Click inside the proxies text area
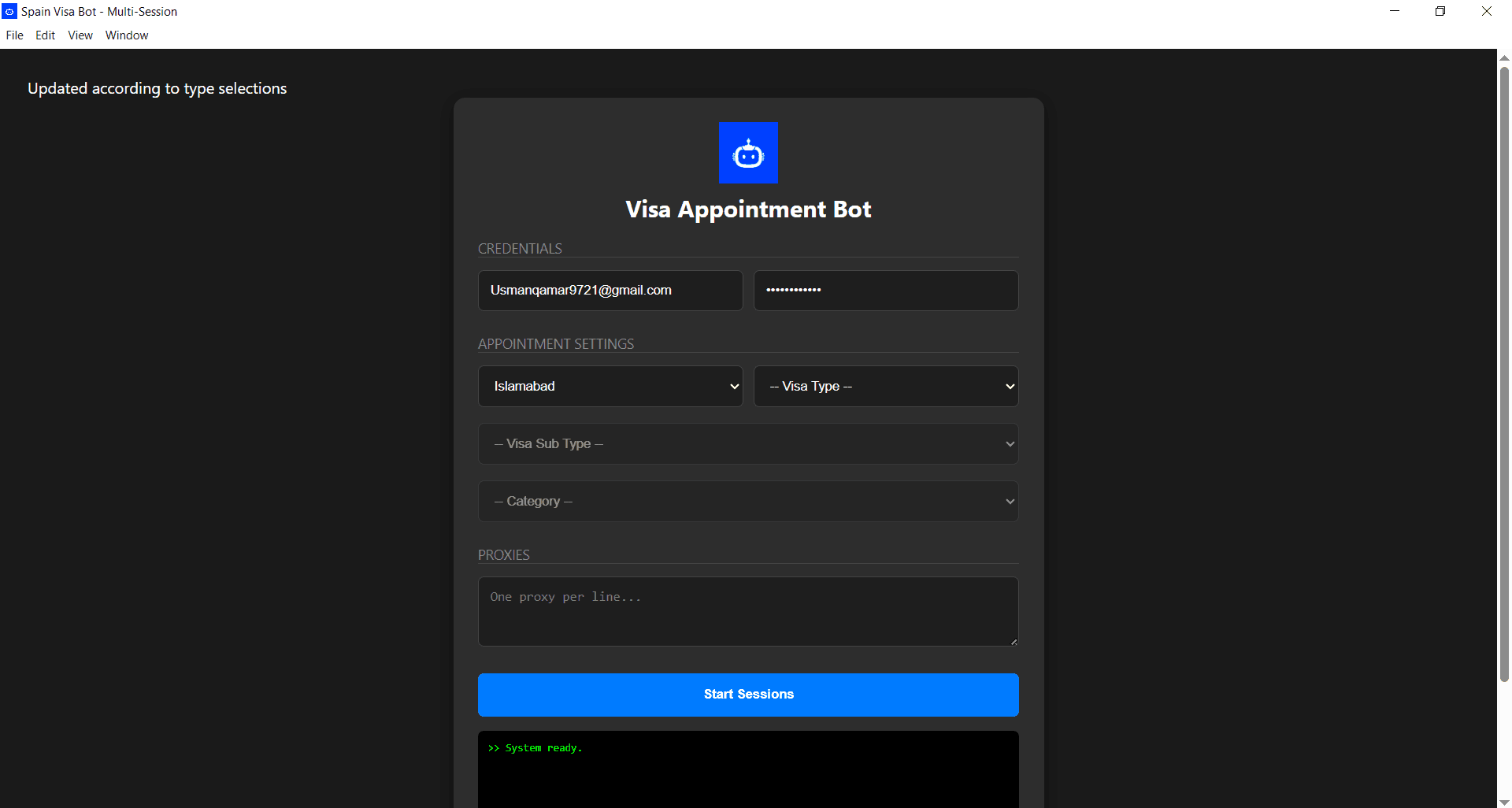Viewport: 1512px width, 808px height. [x=748, y=612]
